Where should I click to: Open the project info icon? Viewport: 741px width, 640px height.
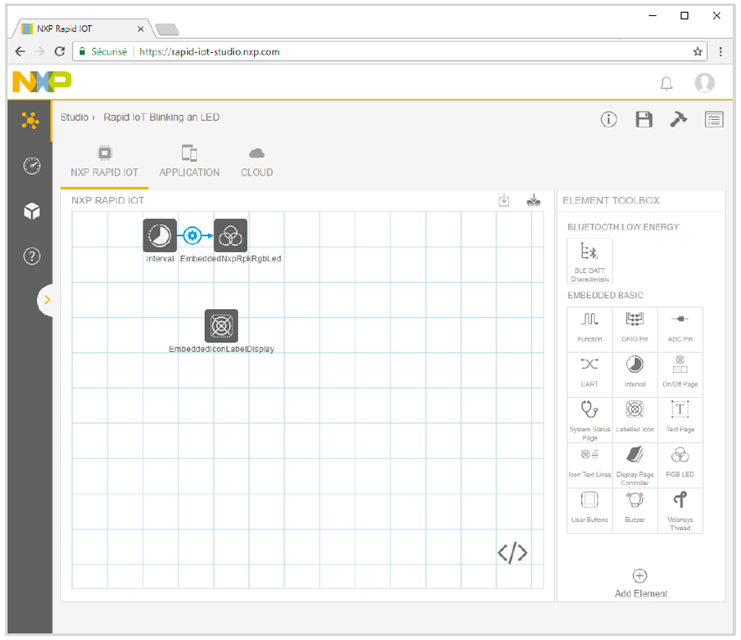pyautogui.click(x=609, y=119)
